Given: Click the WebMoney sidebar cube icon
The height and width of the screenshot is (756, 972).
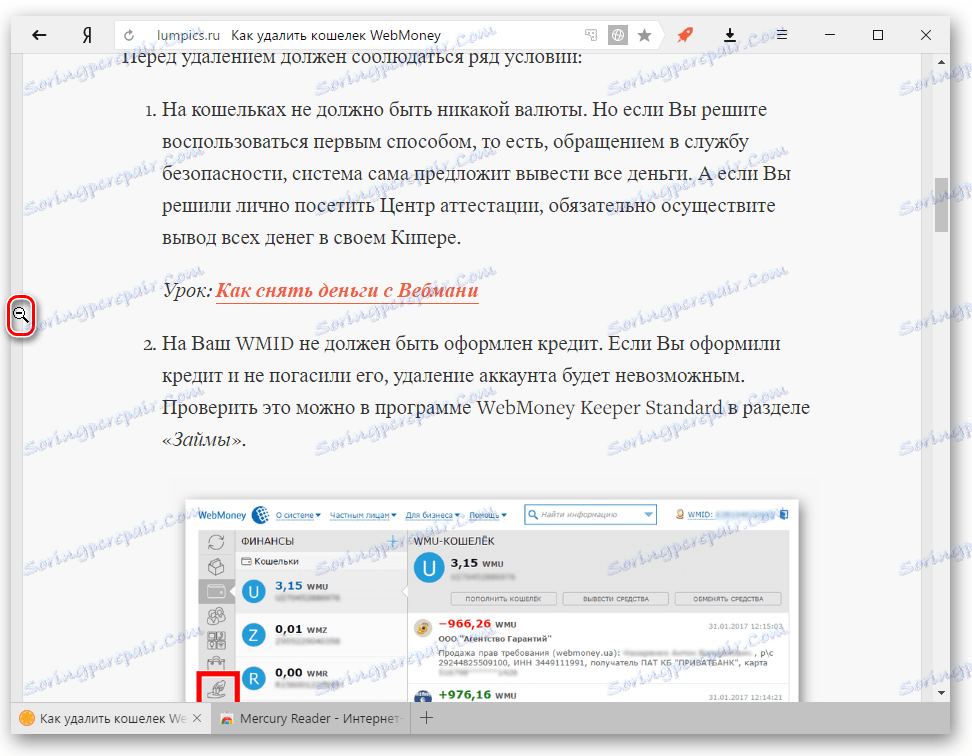Looking at the screenshot, I should (216, 566).
